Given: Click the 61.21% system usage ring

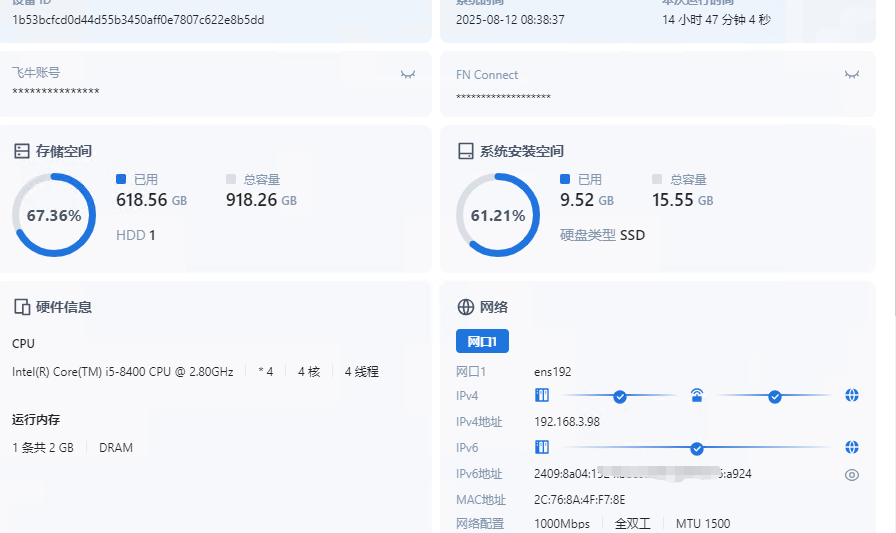Looking at the screenshot, I should [498, 215].
